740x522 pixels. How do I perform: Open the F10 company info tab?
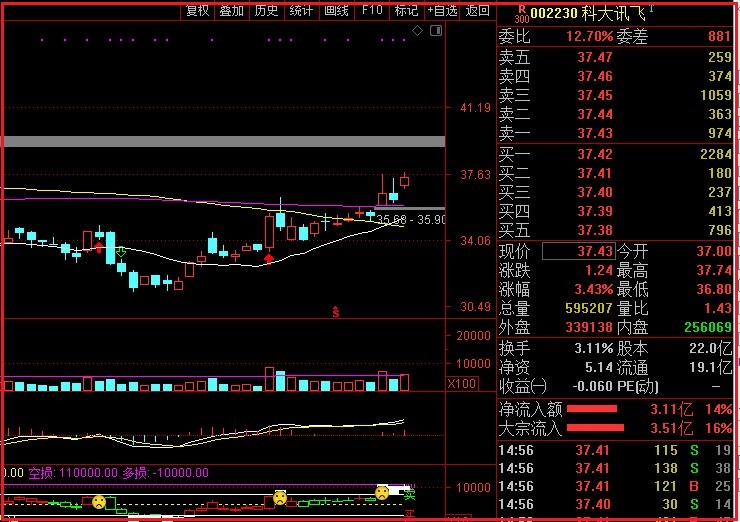(x=372, y=10)
